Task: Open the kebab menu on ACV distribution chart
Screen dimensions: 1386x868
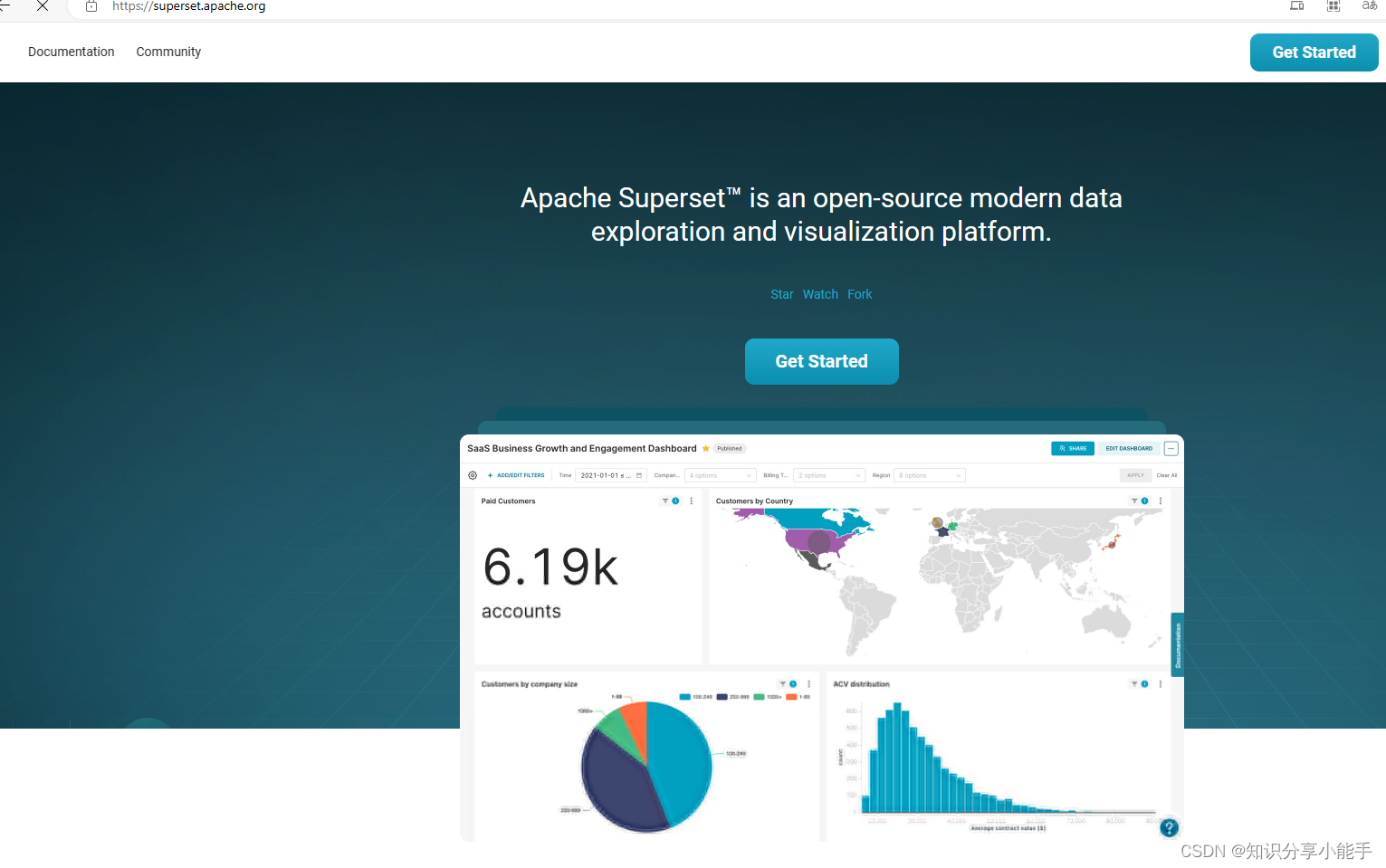Action: click(1161, 684)
